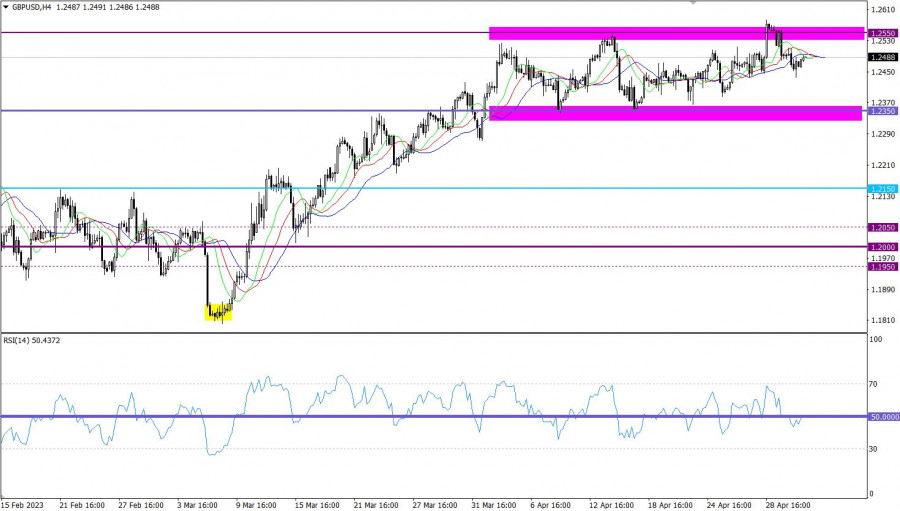
Task: Click the RSI 70 scale value
Action: pos(877,384)
